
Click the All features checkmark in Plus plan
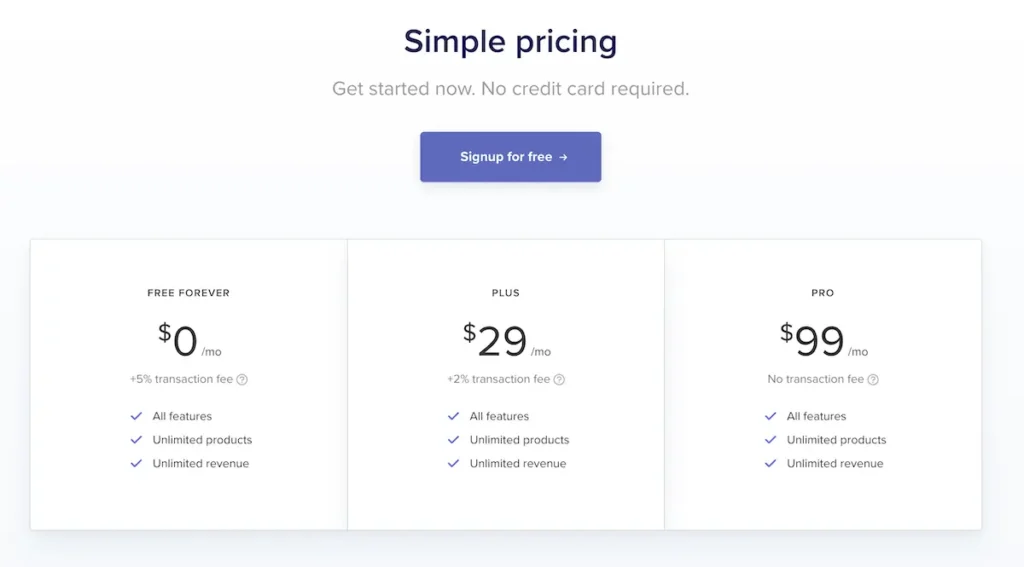(x=453, y=416)
